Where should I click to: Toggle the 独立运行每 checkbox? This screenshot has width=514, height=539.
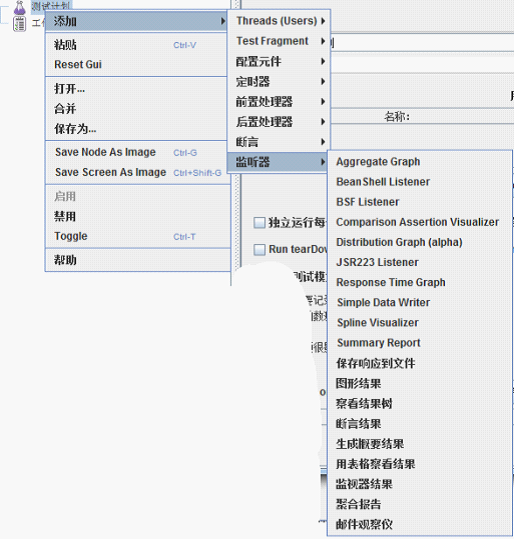coord(259,223)
